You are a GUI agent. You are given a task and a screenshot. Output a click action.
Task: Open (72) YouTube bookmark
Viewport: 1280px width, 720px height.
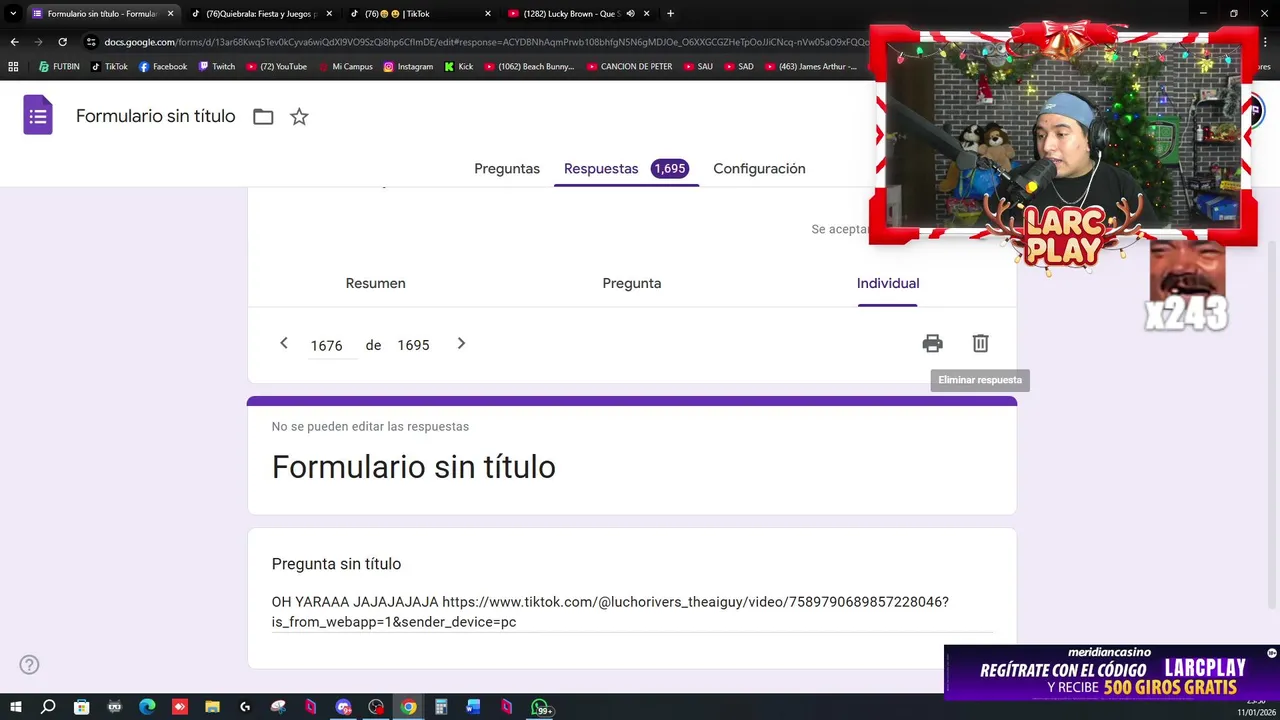tap(276, 67)
